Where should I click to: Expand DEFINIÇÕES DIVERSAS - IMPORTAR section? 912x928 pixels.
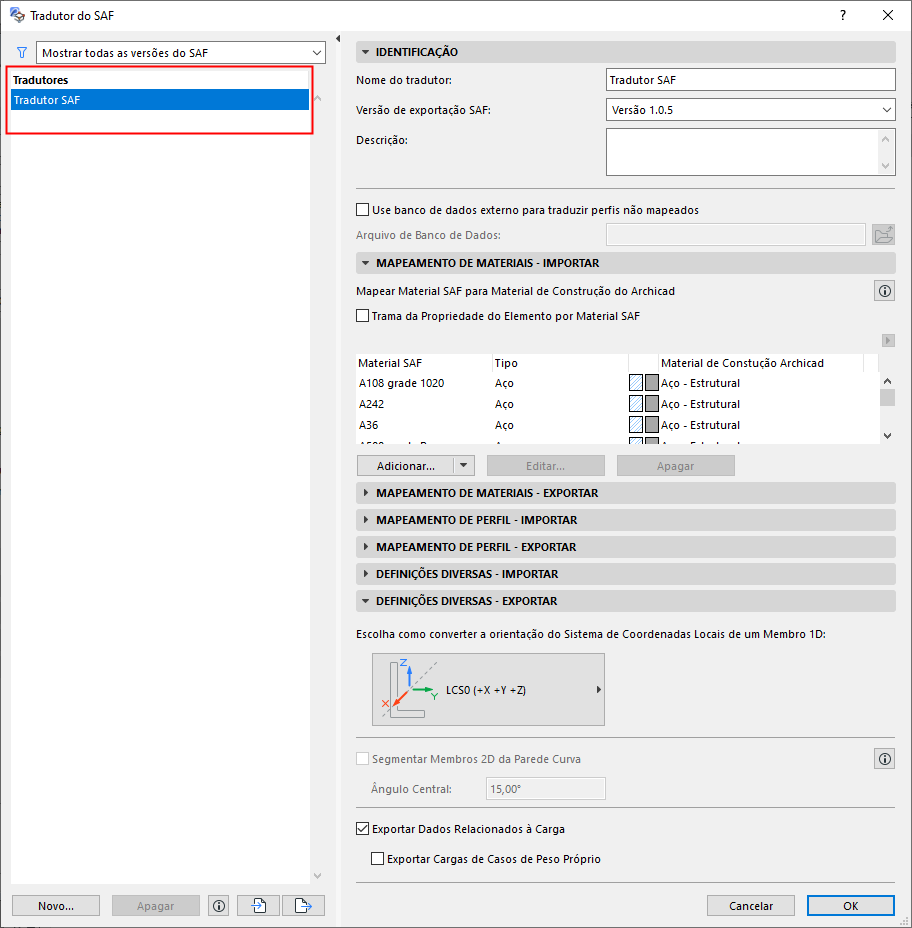(x=366, y=573)
